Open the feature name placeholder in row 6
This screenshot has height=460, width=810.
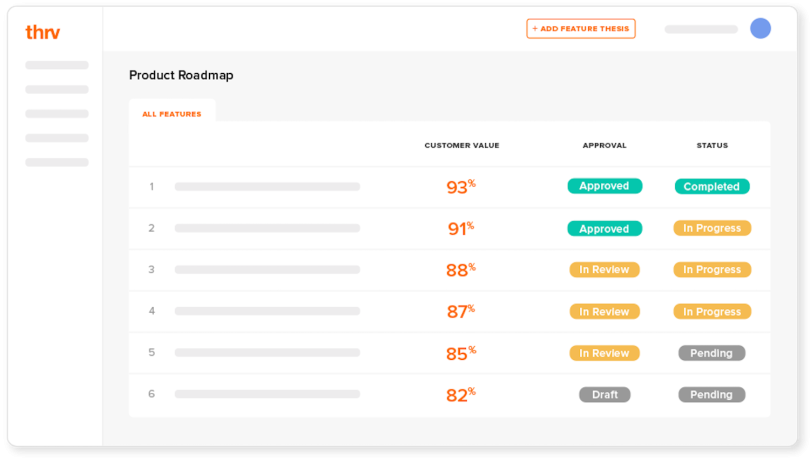pos(267,394)
